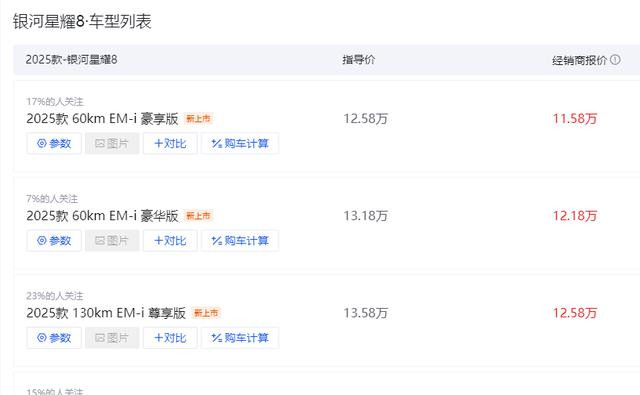Click the 新上市 tag next to 豪享版
The height and width of the screenshot is (395, 640).
(x=198, y=119)
